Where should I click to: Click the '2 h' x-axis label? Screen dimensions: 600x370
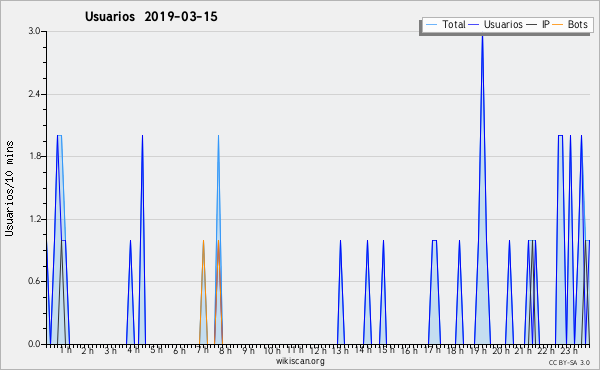click(87, 350)
